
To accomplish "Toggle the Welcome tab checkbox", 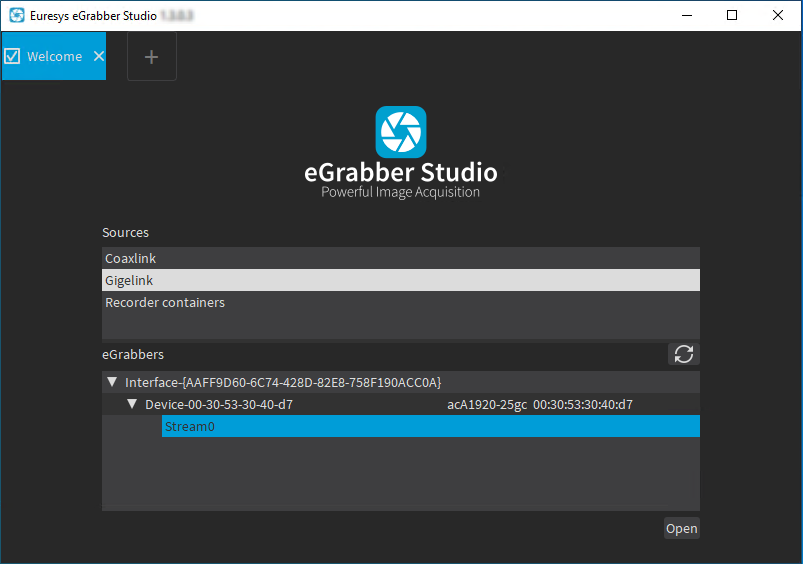I will pyautogui.click(x=12, y=56).
